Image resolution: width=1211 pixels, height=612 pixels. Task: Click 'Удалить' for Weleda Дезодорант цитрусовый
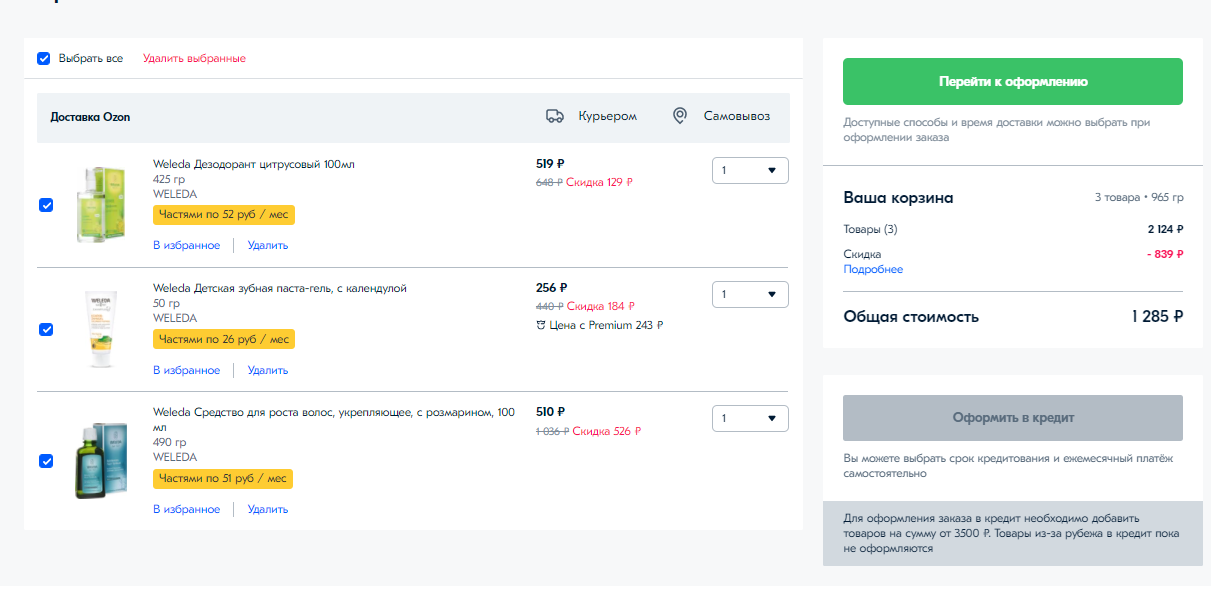[268, 245]
